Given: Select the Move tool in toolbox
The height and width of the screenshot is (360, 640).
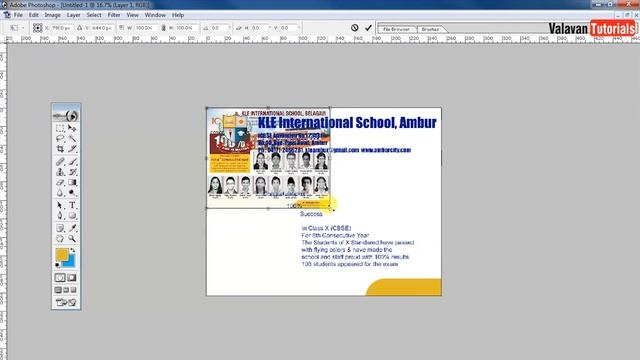Looking at the screenshot, I should click(x=72, y=128).
